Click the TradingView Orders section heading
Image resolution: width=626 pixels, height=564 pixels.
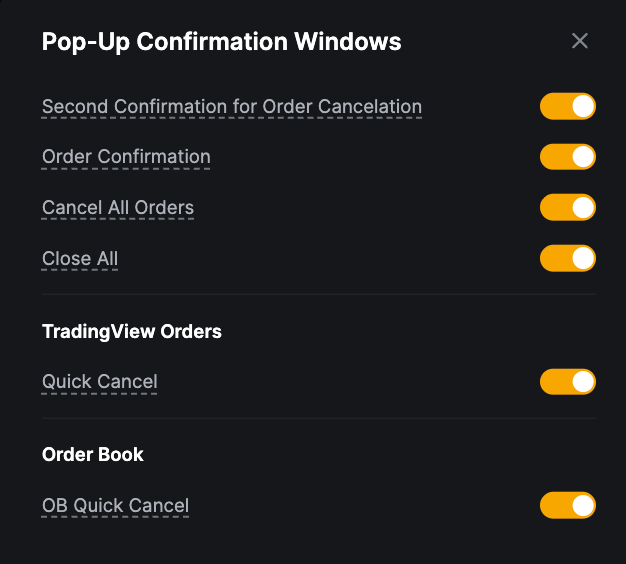[x=132, y=331]
